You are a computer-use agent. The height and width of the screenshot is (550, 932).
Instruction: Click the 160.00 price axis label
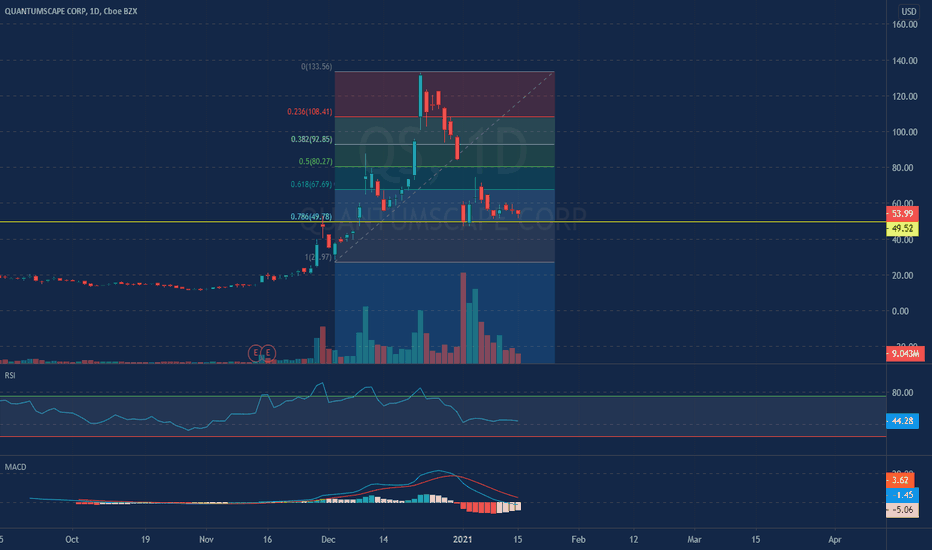(x=905, y=24)
